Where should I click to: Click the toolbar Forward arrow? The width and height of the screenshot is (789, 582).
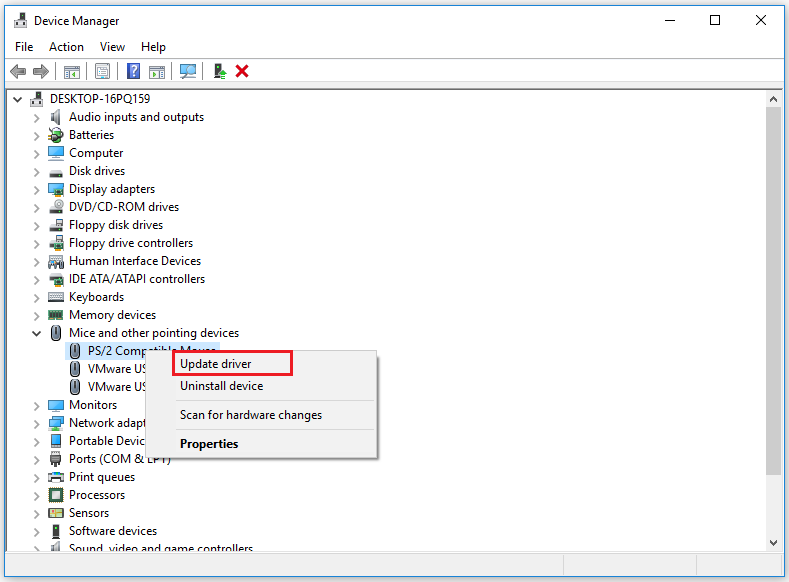pos(41,71)
